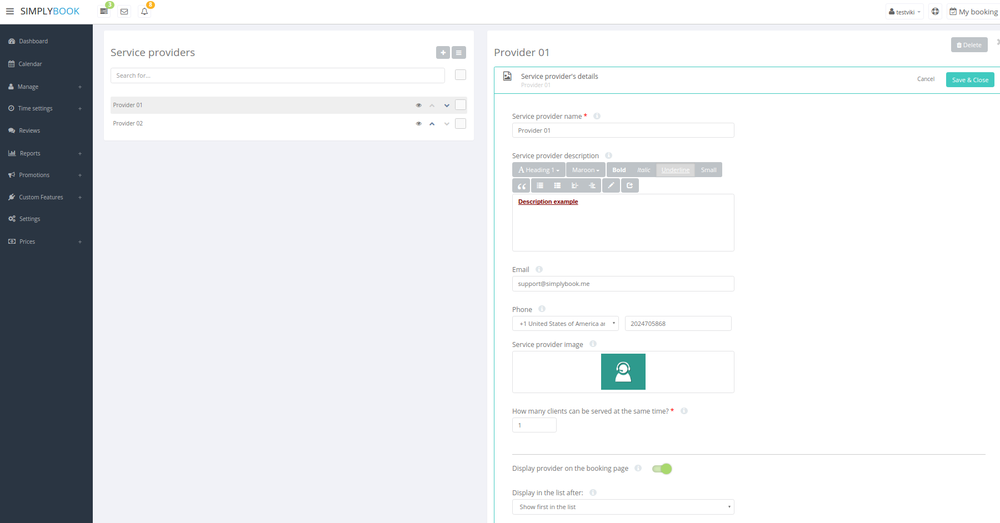Click info icon next to Email label
This screenshot has width=1000, height=523.
(539, 269)
